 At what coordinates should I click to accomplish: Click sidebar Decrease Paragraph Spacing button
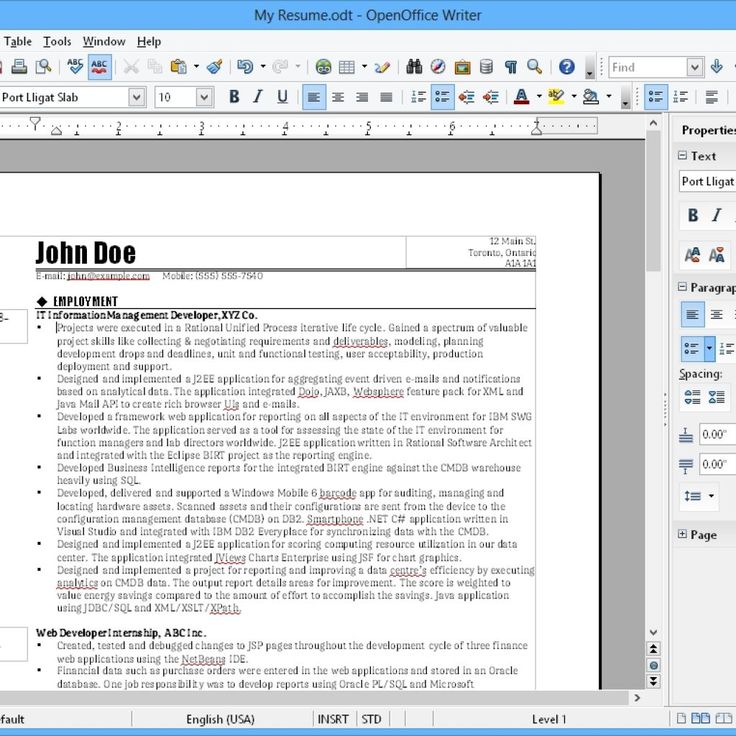716,397
